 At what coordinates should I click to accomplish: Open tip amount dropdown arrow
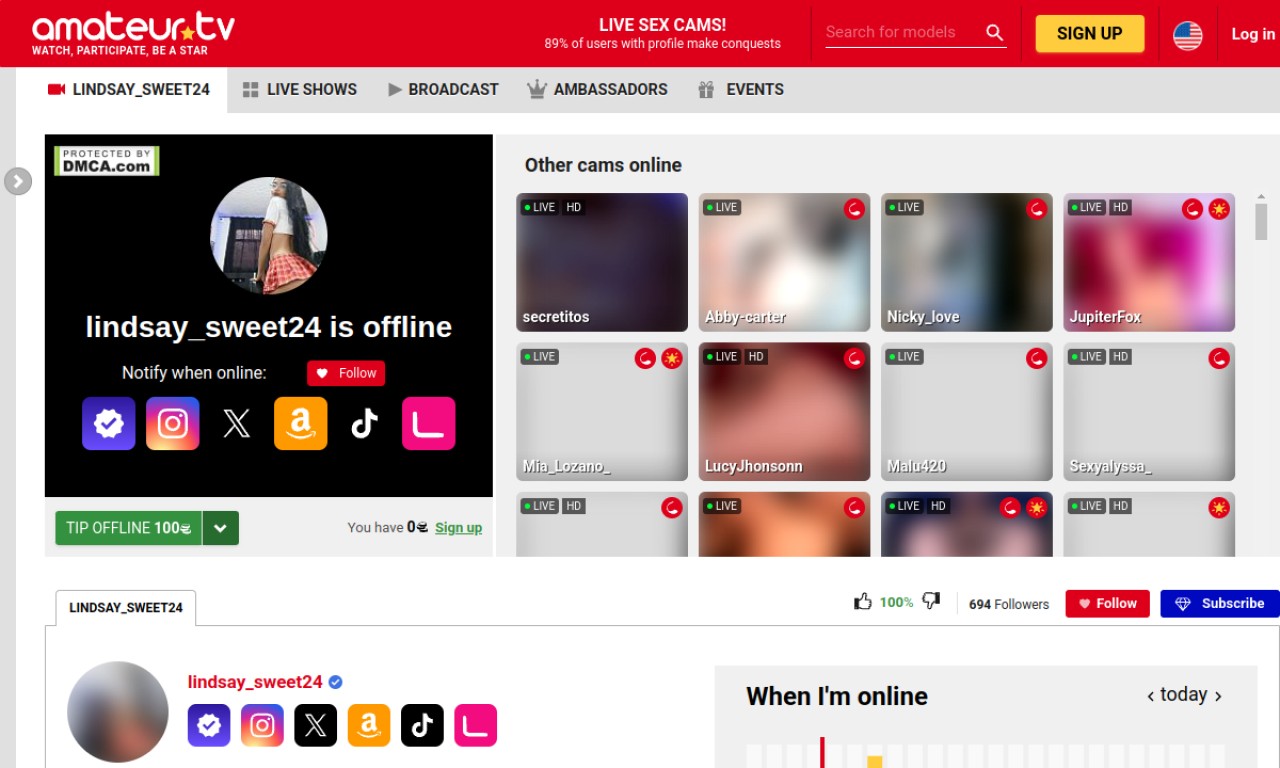click(221, 528)
